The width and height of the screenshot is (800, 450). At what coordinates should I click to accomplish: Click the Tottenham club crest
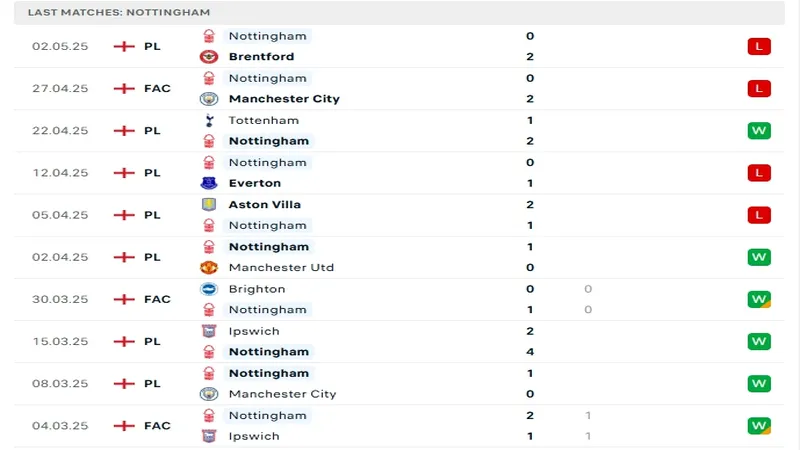coord(209,120)
